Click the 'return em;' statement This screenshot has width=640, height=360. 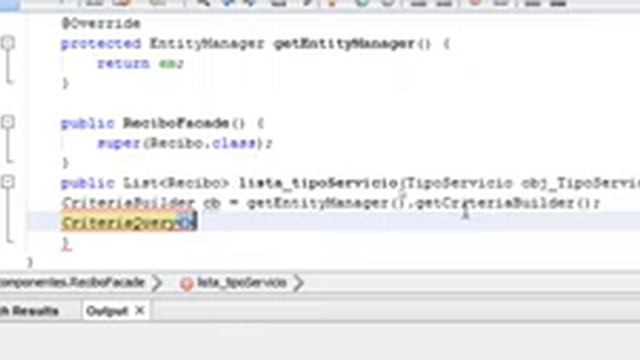(x=140, y=63)
